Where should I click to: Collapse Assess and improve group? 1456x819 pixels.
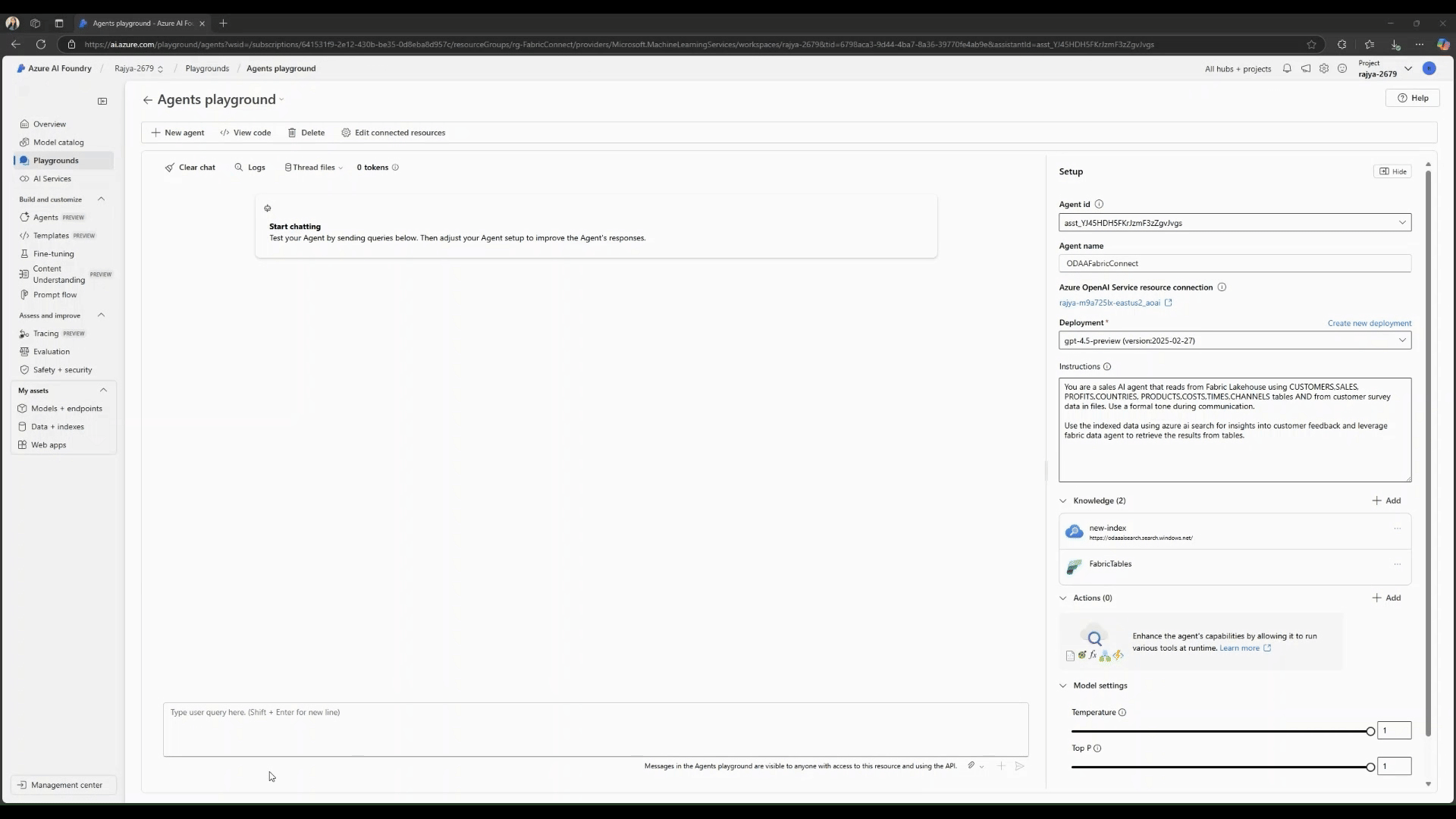[101, 315]
